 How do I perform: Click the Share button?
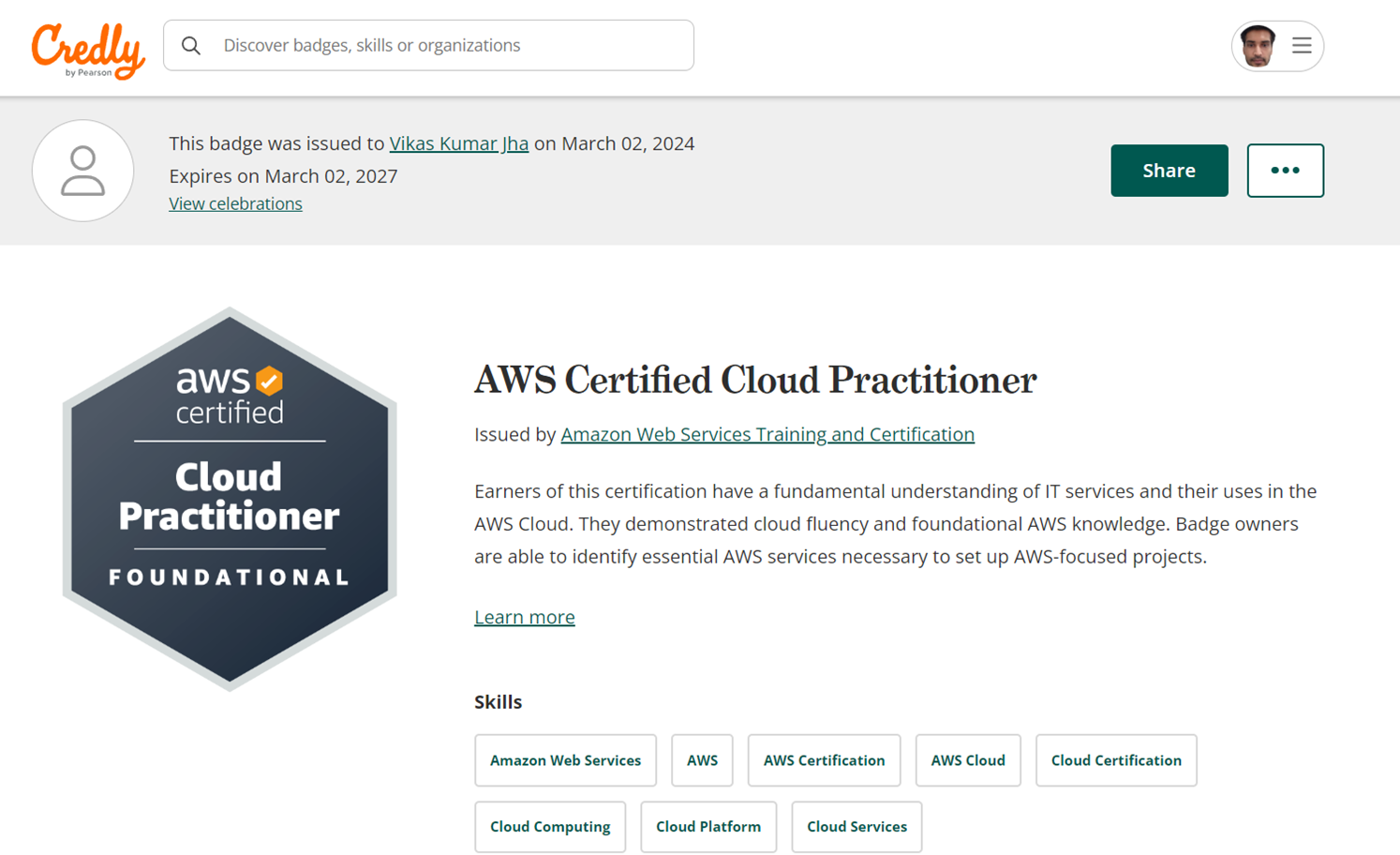(1169, 171)
